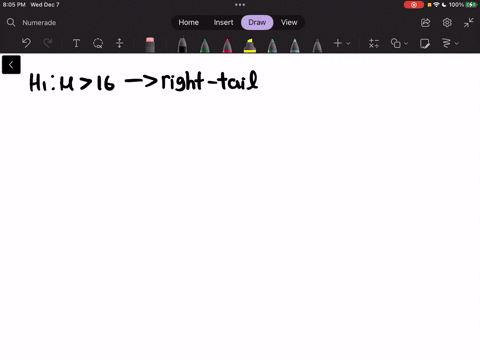Switch to the Home tab
This screenshot has height=360, width=480.
pos(188,22)
